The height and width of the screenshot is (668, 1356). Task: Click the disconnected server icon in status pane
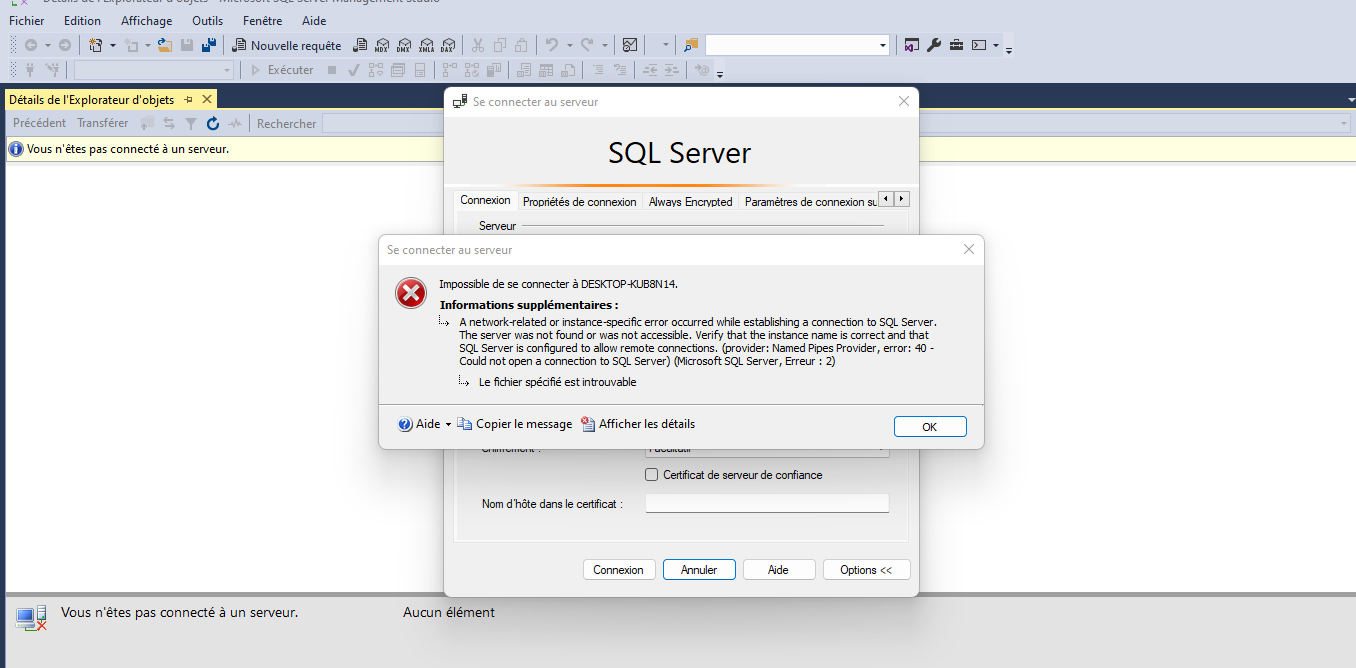(x=31, y=619)
